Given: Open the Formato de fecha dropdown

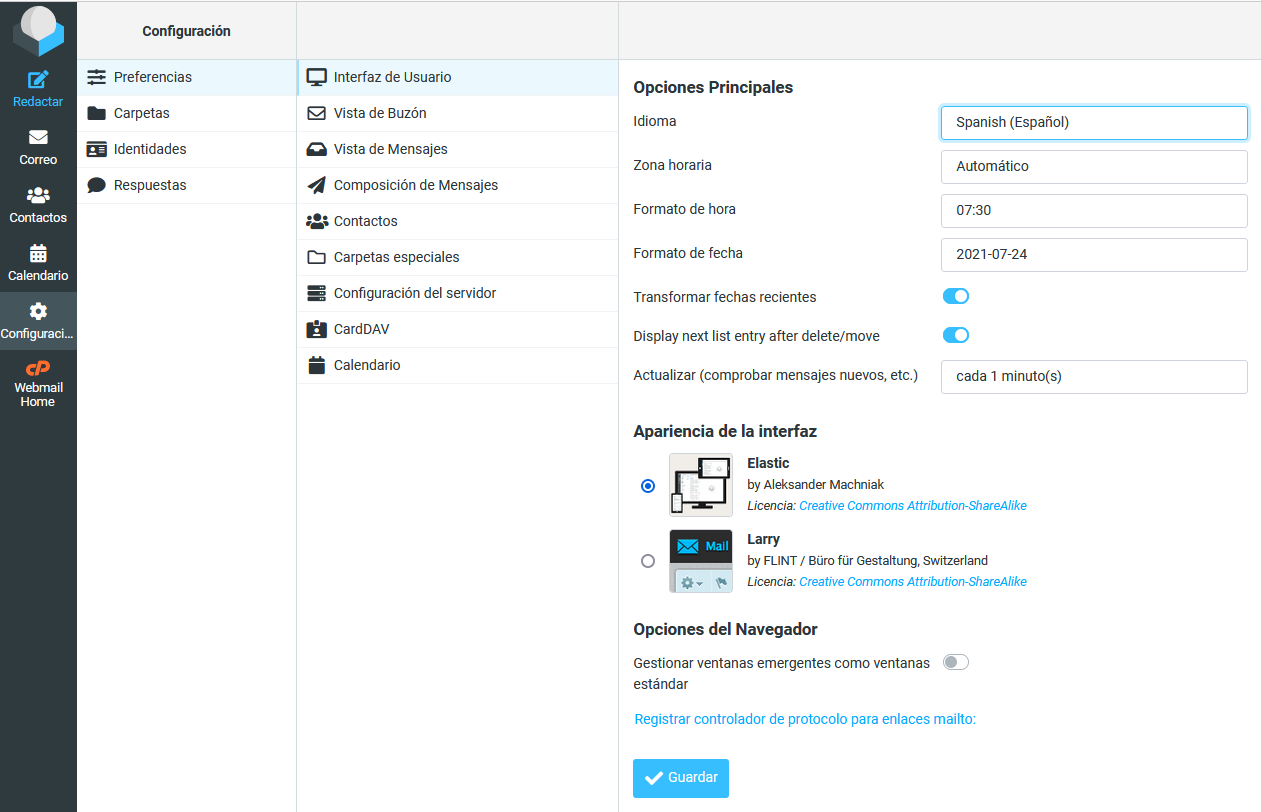Looking at the screenshot, I should click(x=1093, y=254).
